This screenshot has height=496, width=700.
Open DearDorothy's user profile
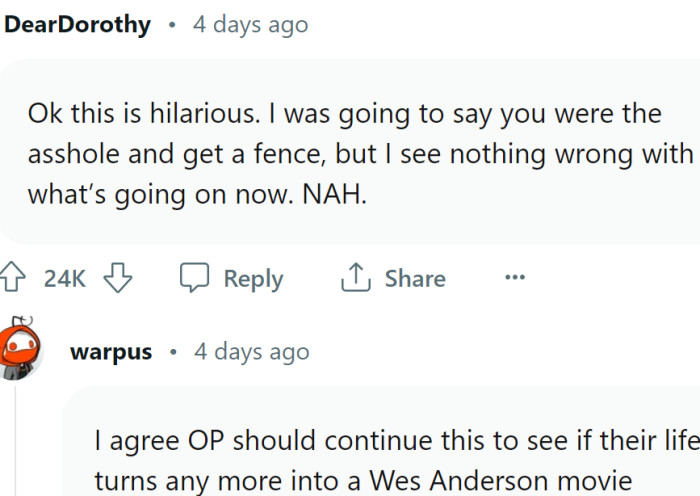tap(78, 25)
